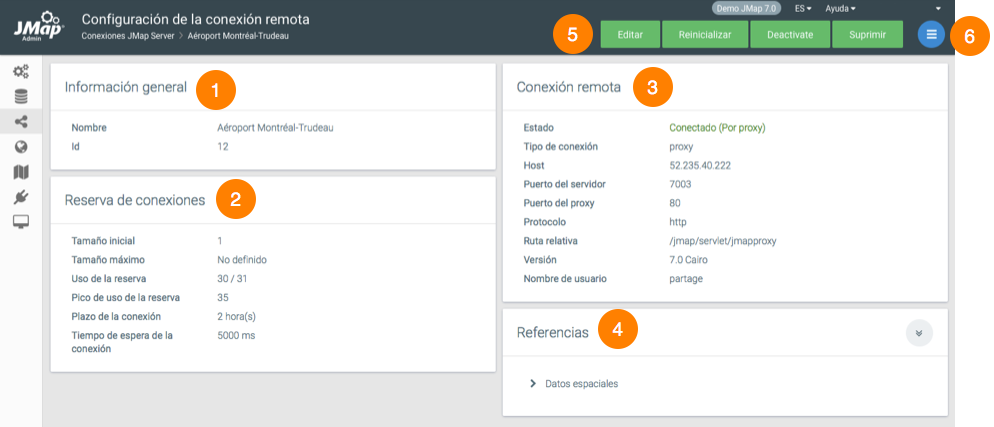Click the Editar button
Screen dimensions: 994x427
tap(630, 35)
